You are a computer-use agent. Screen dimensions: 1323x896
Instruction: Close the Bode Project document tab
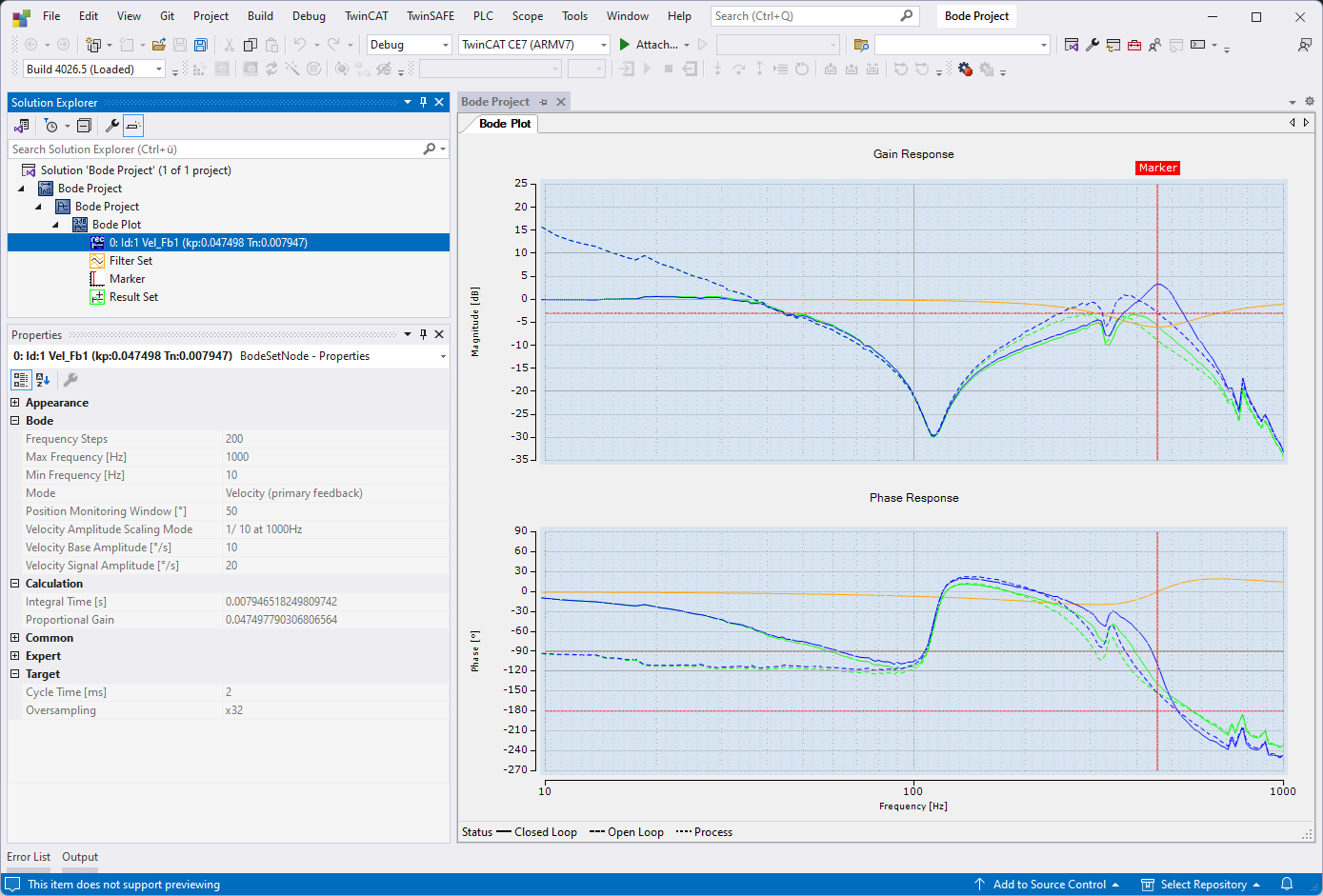click(x=561, y=102)
